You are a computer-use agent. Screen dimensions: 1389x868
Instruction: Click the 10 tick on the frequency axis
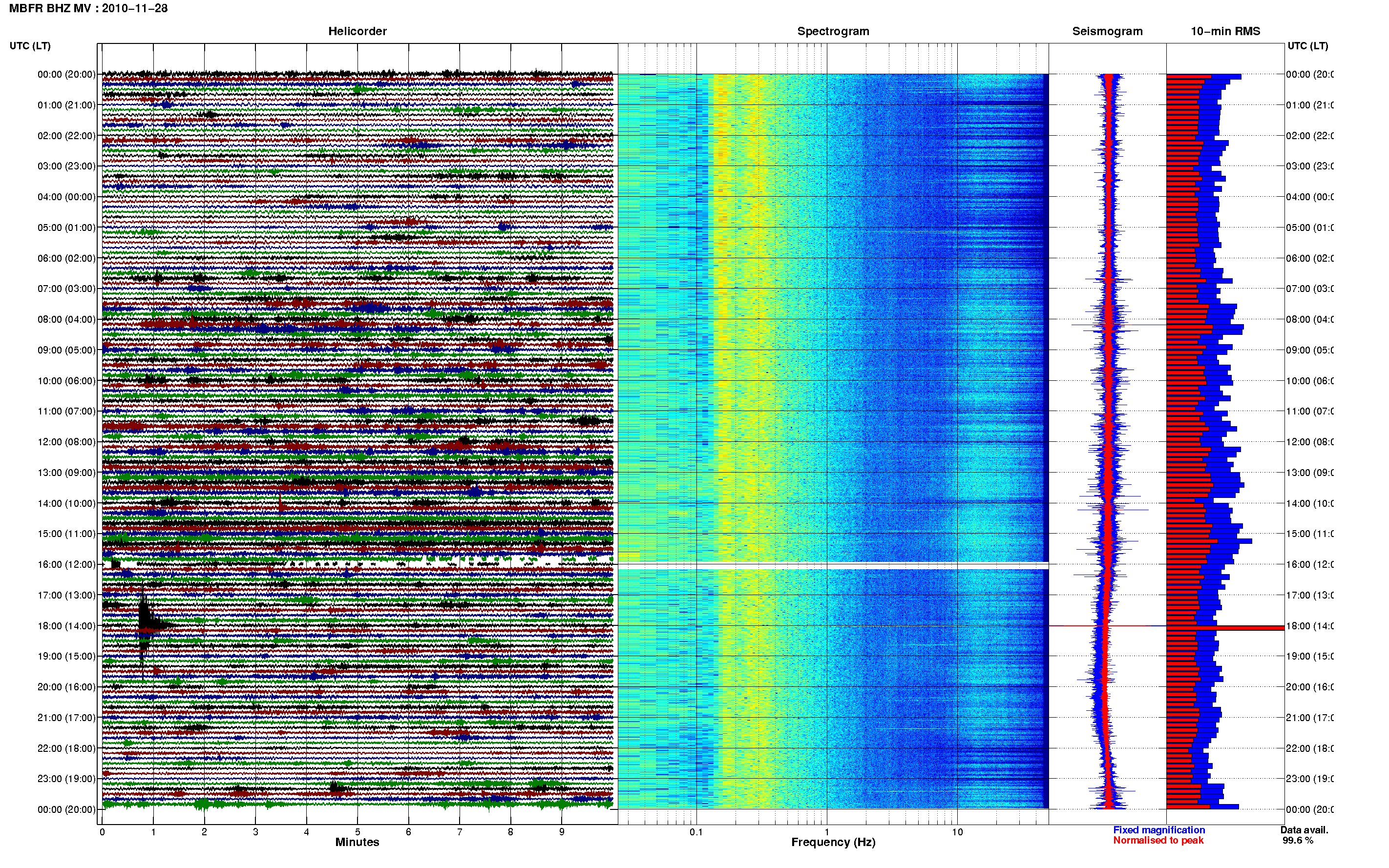(x=957, y=832)
